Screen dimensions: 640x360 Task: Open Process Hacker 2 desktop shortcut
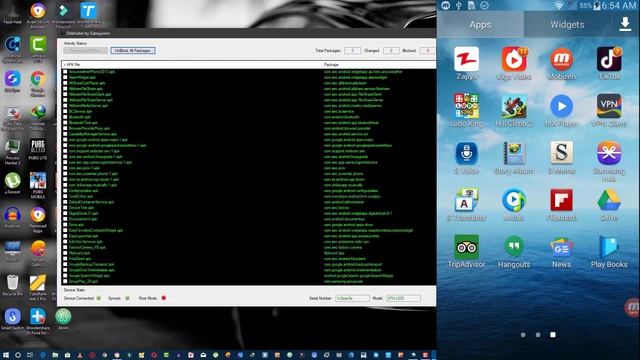pos(12,147)
